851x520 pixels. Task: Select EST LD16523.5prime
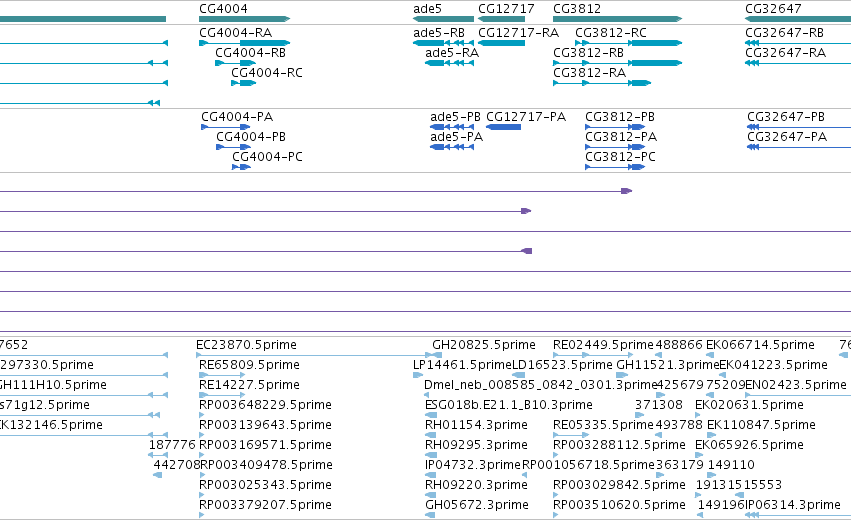click(562, 365)
